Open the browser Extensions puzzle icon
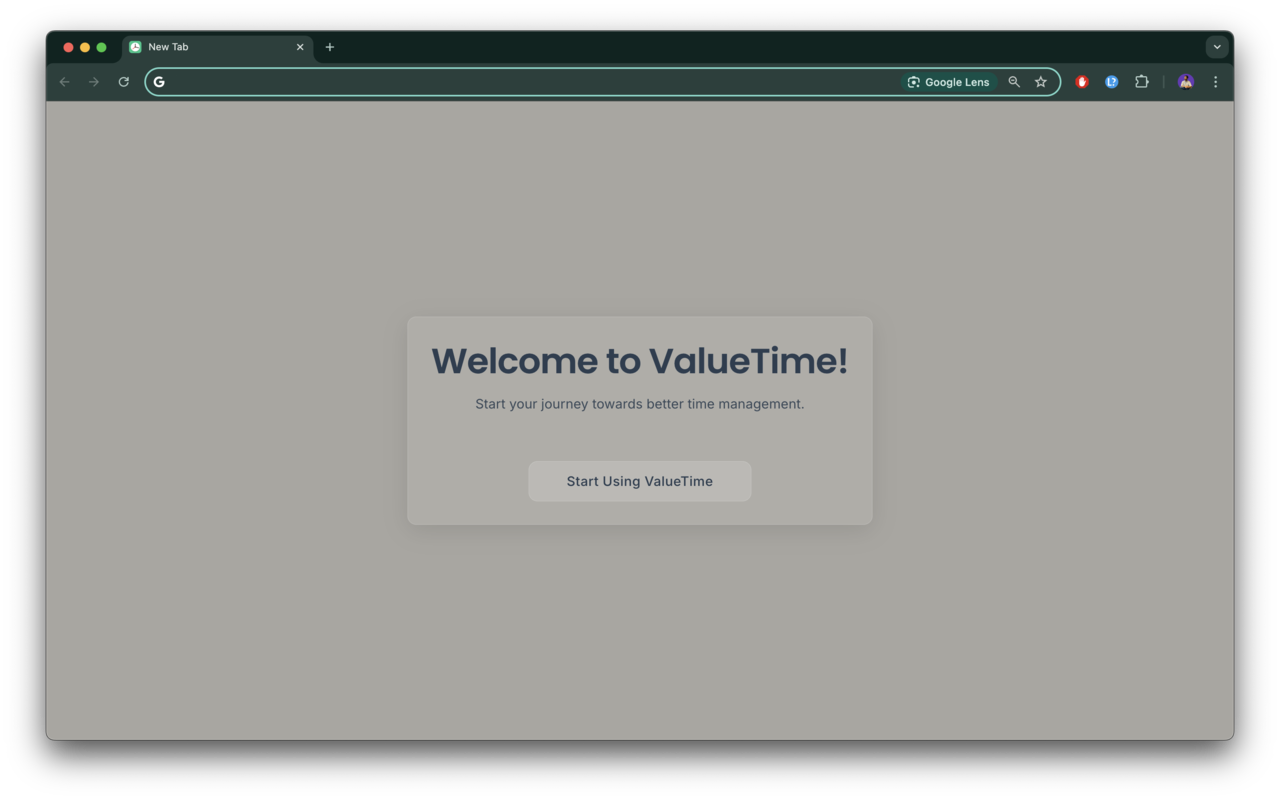 1142,81
